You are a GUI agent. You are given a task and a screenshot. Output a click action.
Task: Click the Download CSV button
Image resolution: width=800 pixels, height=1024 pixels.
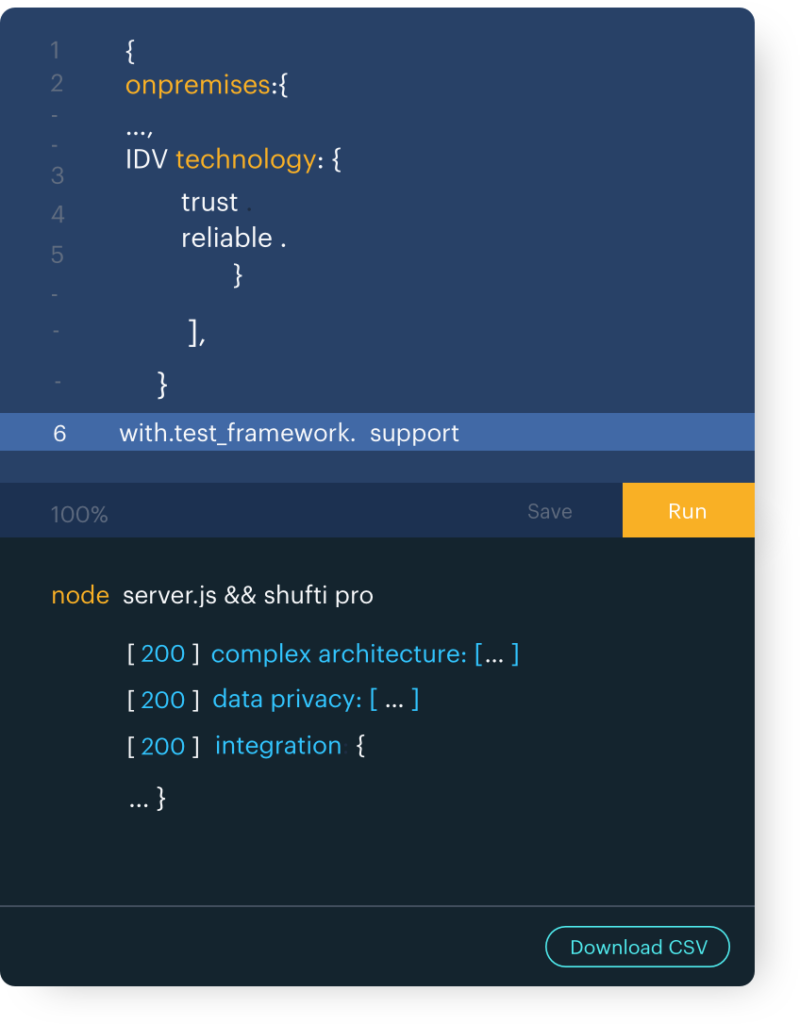pos(637,947)
